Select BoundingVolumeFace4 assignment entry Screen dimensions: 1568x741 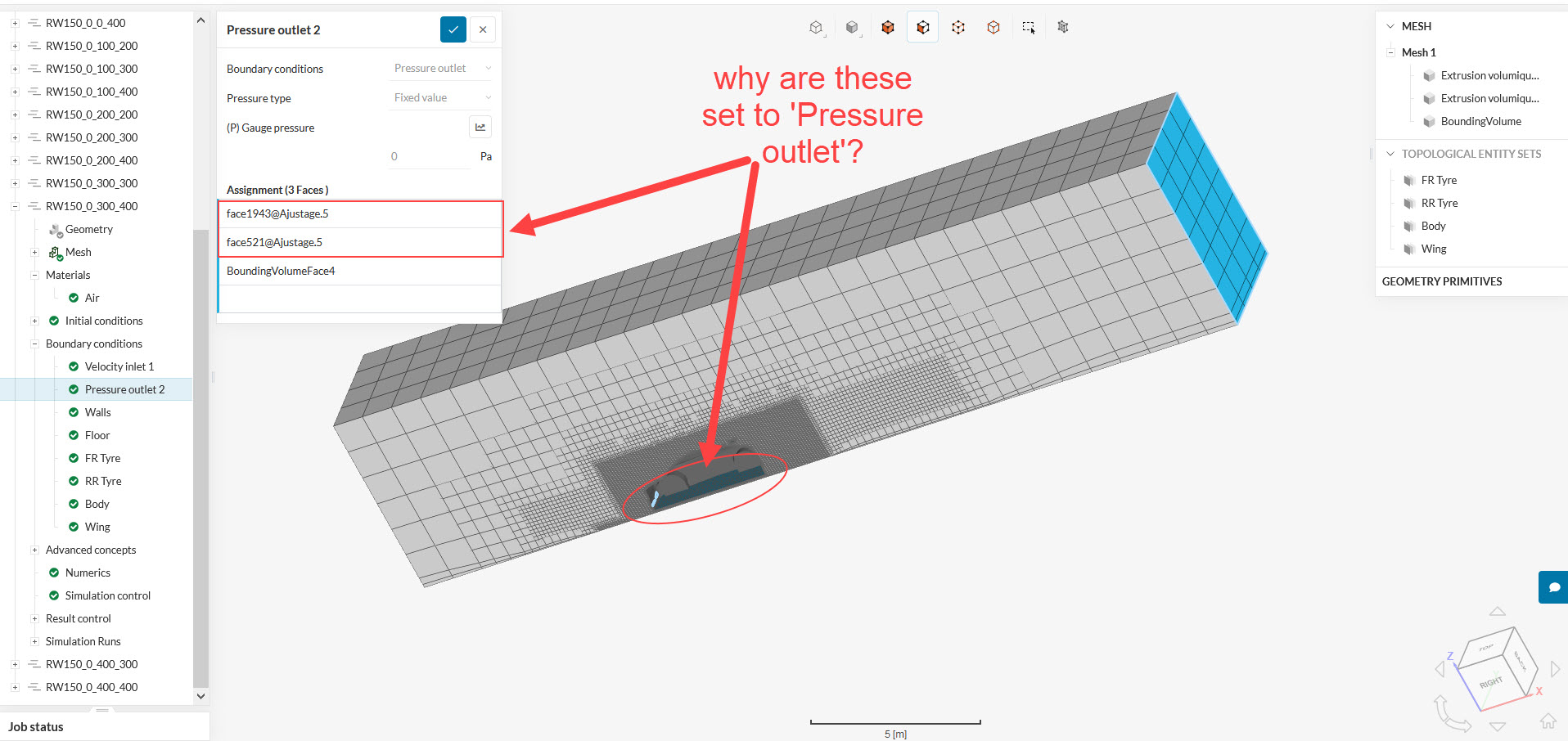tap(360, 271)
